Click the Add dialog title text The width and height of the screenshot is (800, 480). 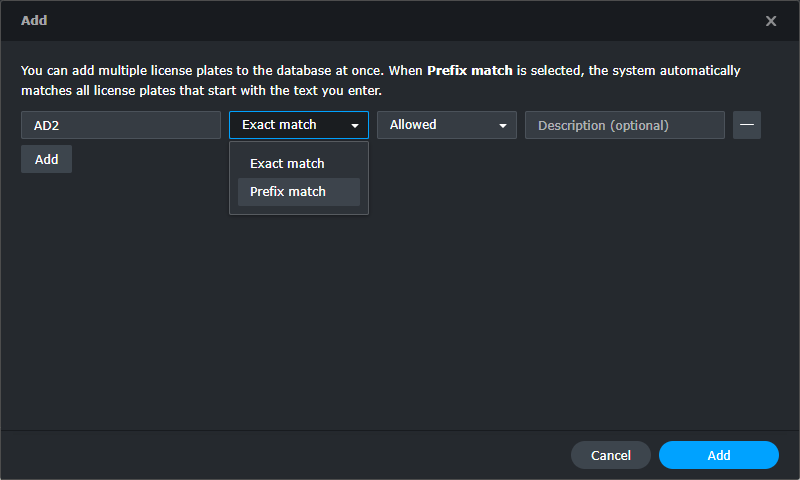pyautogui.click(x=34, y=20)
